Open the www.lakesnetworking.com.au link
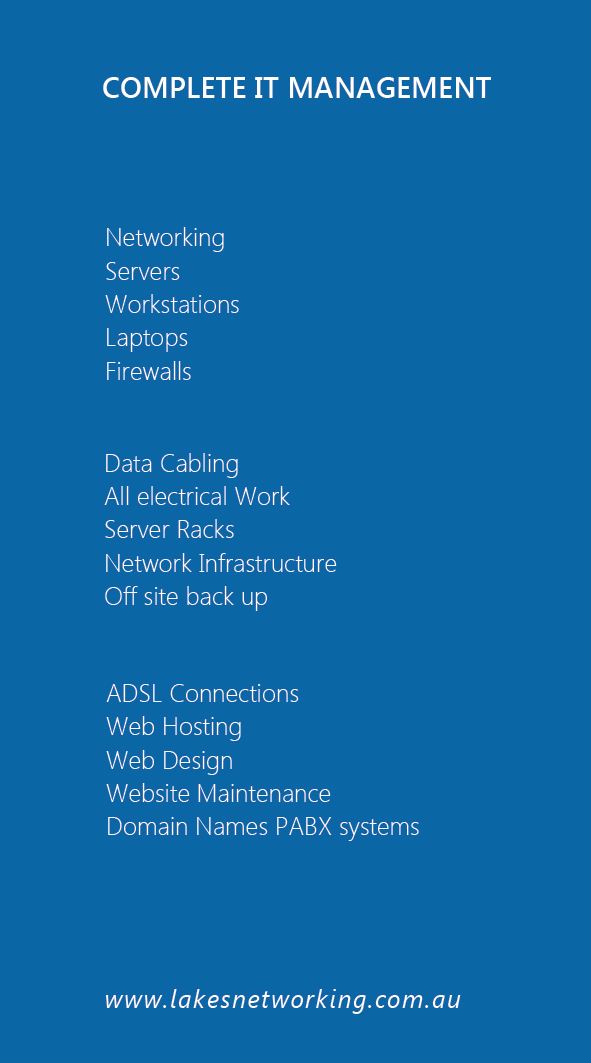This screenshot has height=1063, width=591. (x=283, y=1001)
